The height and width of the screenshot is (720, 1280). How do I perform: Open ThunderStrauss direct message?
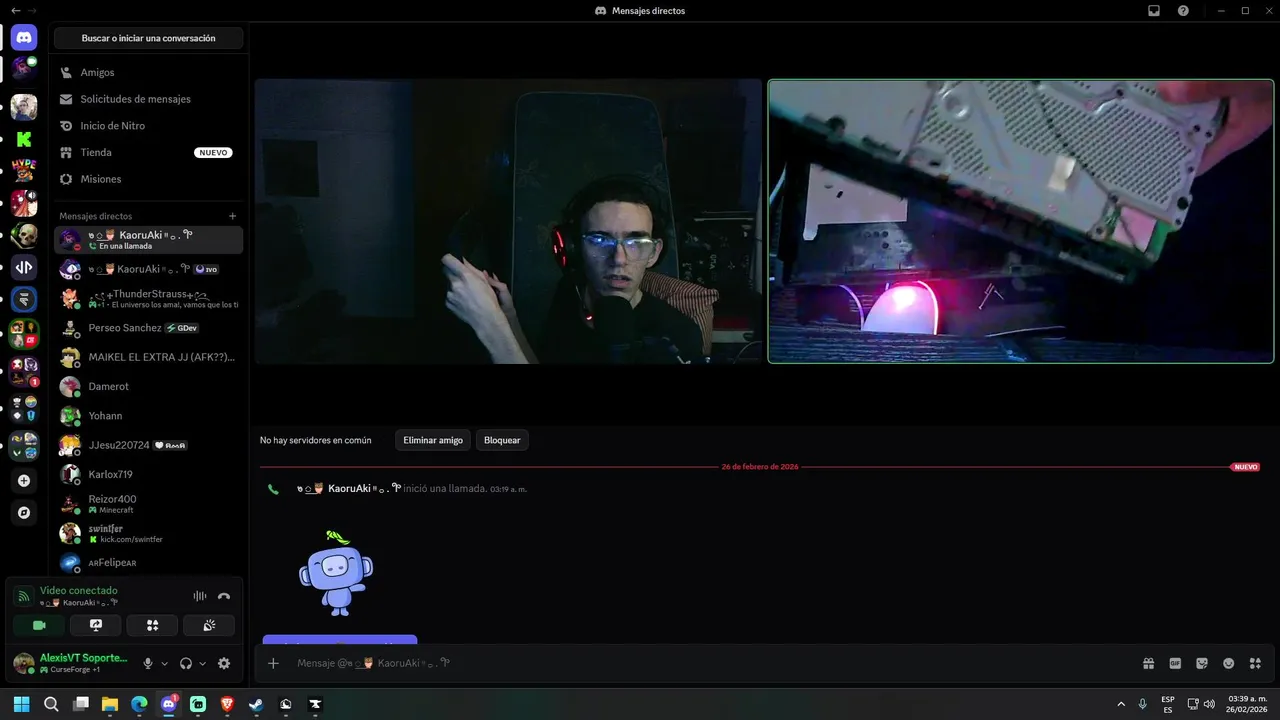coord(149,298)
